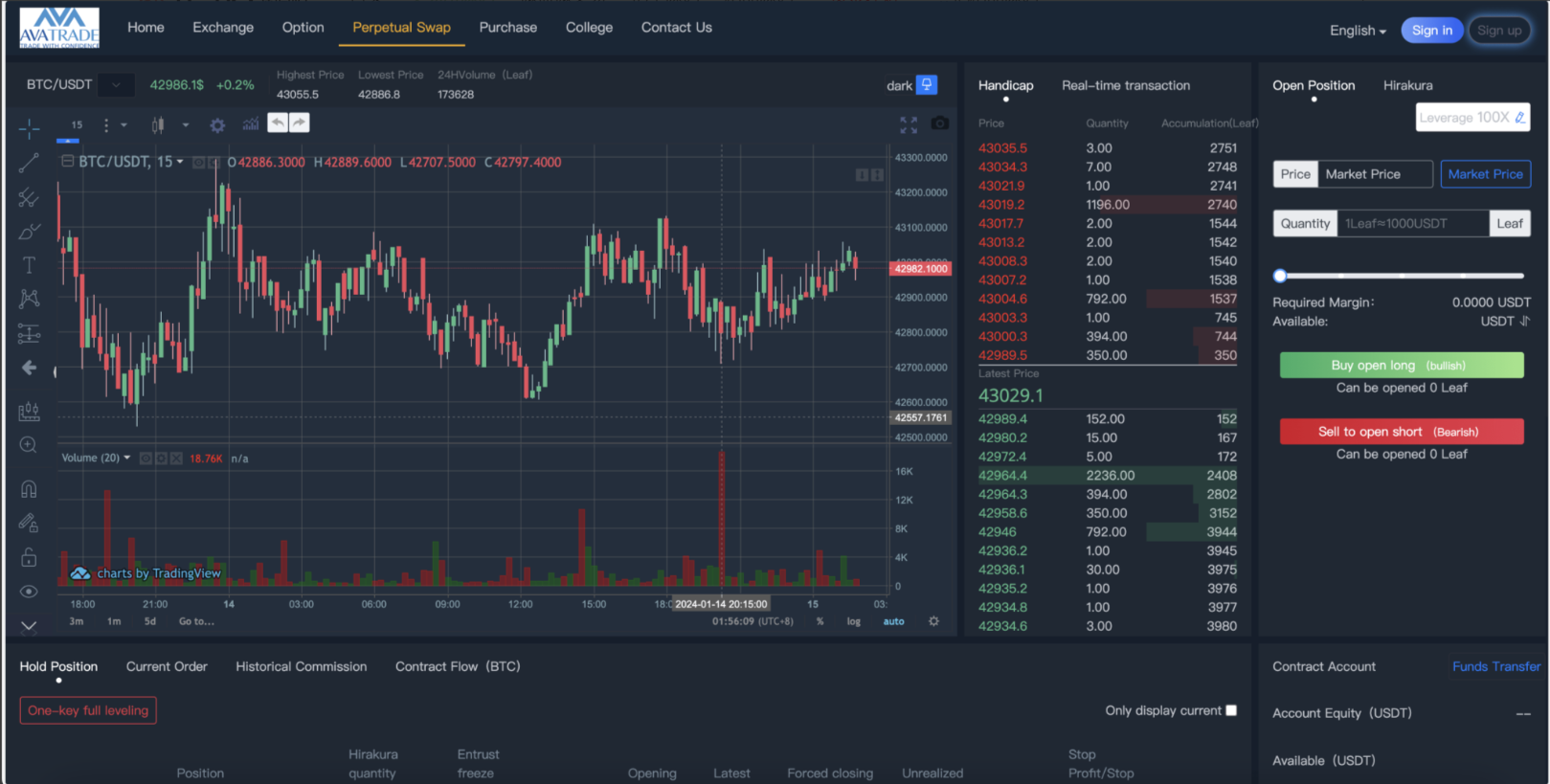Screen dimensions: 1550x784
Task: Expand the BTC/USDT pair dropdown
Action: (116, 85)
